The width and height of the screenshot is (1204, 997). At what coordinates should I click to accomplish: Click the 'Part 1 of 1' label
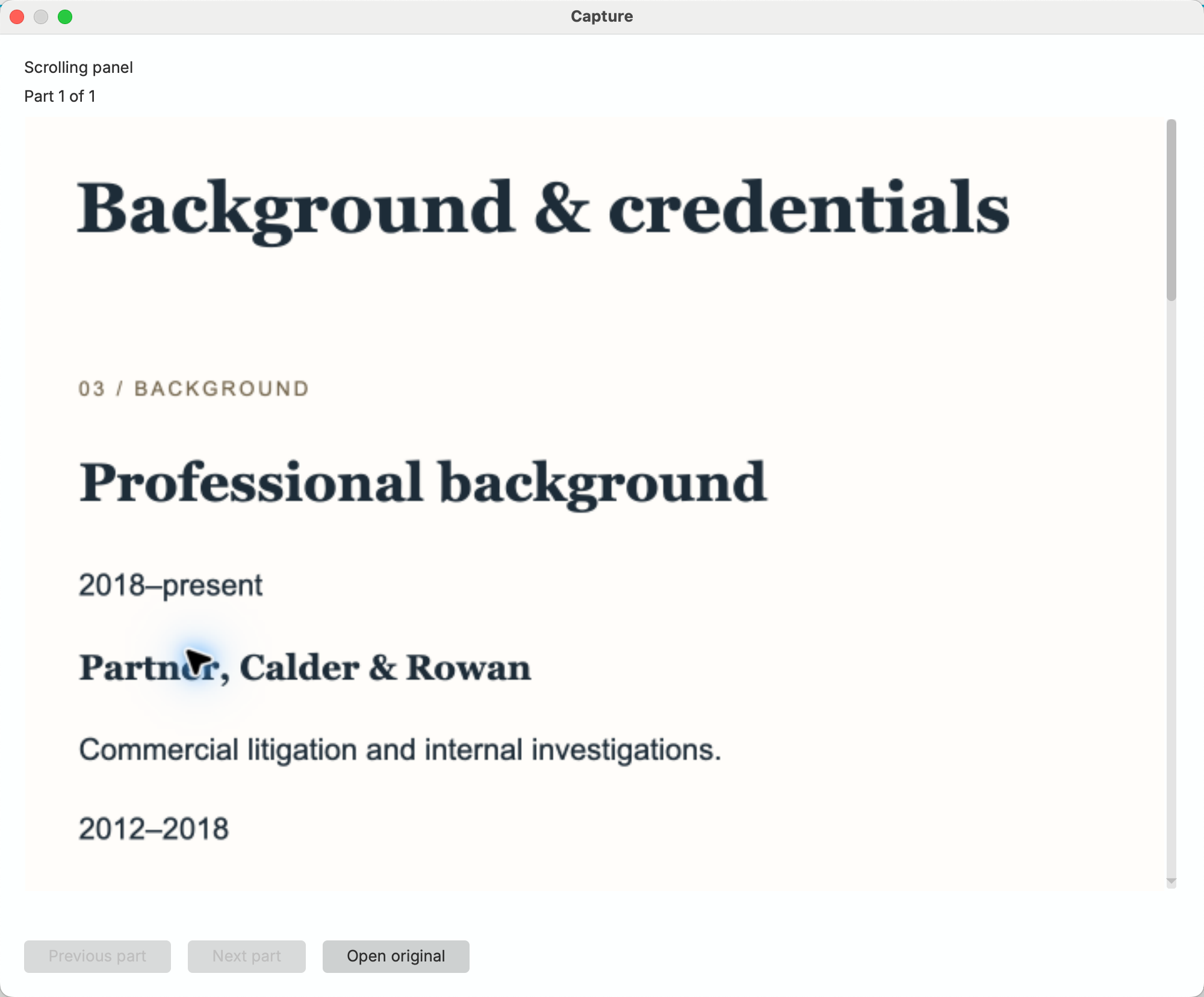[60, 96]
